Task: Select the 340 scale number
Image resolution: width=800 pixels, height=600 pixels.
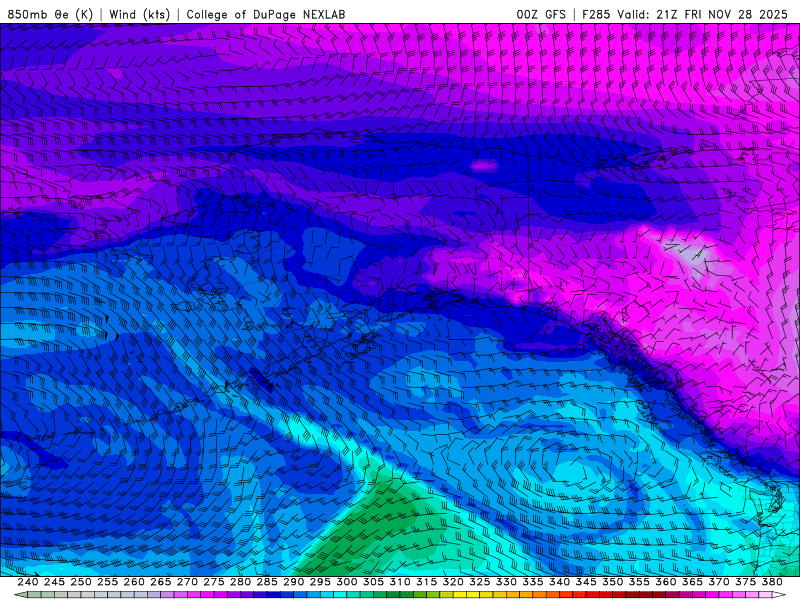Action: coord(559,582)
